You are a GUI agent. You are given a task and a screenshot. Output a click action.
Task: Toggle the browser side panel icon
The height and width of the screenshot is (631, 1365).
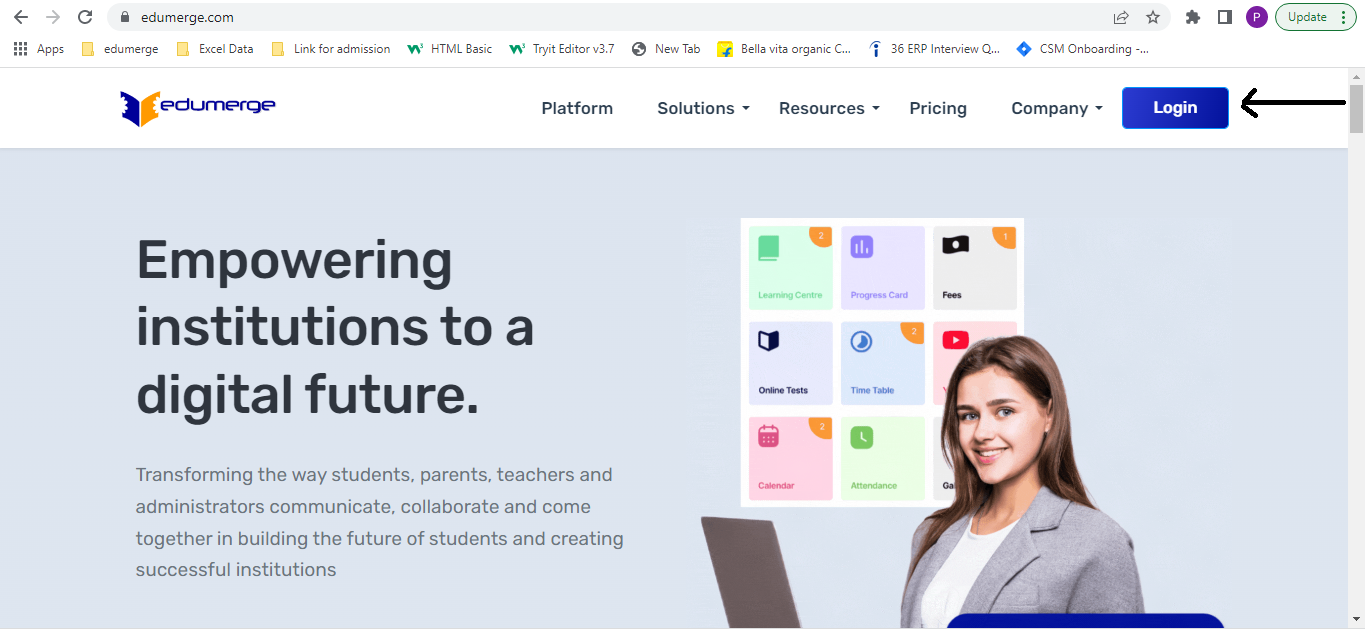click(1224, 17)
